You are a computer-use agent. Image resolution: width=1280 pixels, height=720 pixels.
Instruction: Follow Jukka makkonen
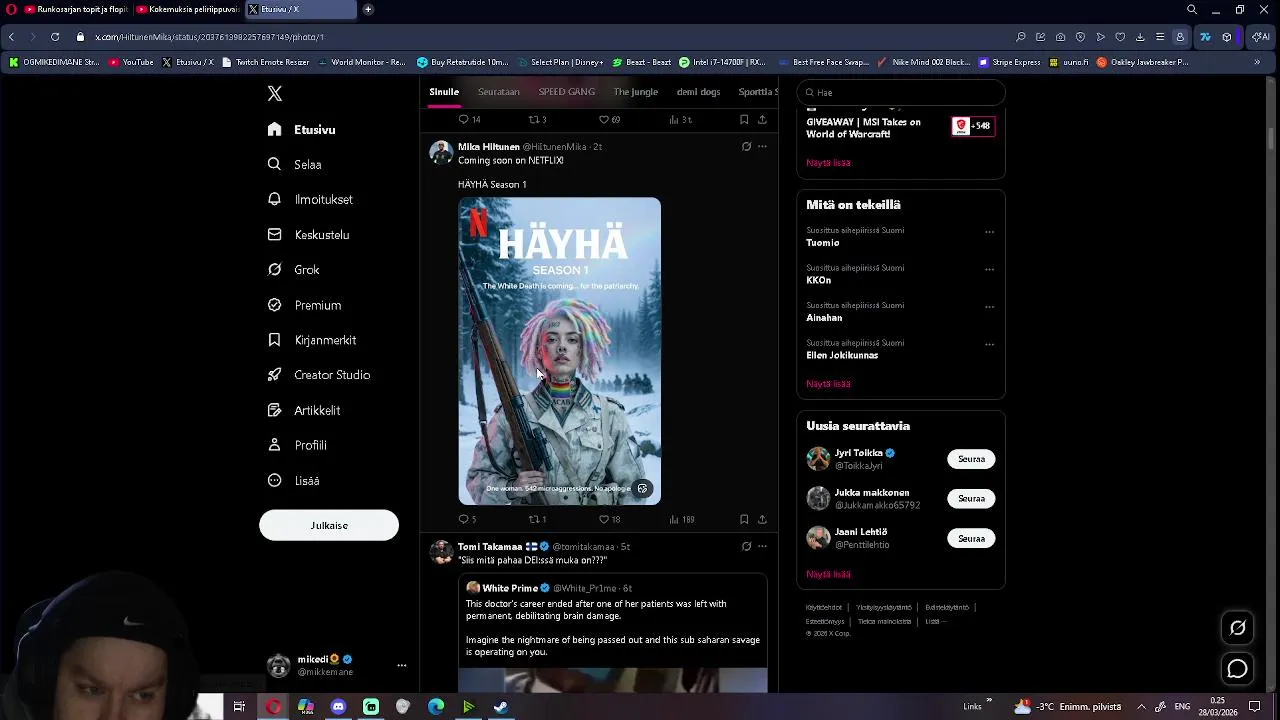pyautogui.click(x=971, y=498)
